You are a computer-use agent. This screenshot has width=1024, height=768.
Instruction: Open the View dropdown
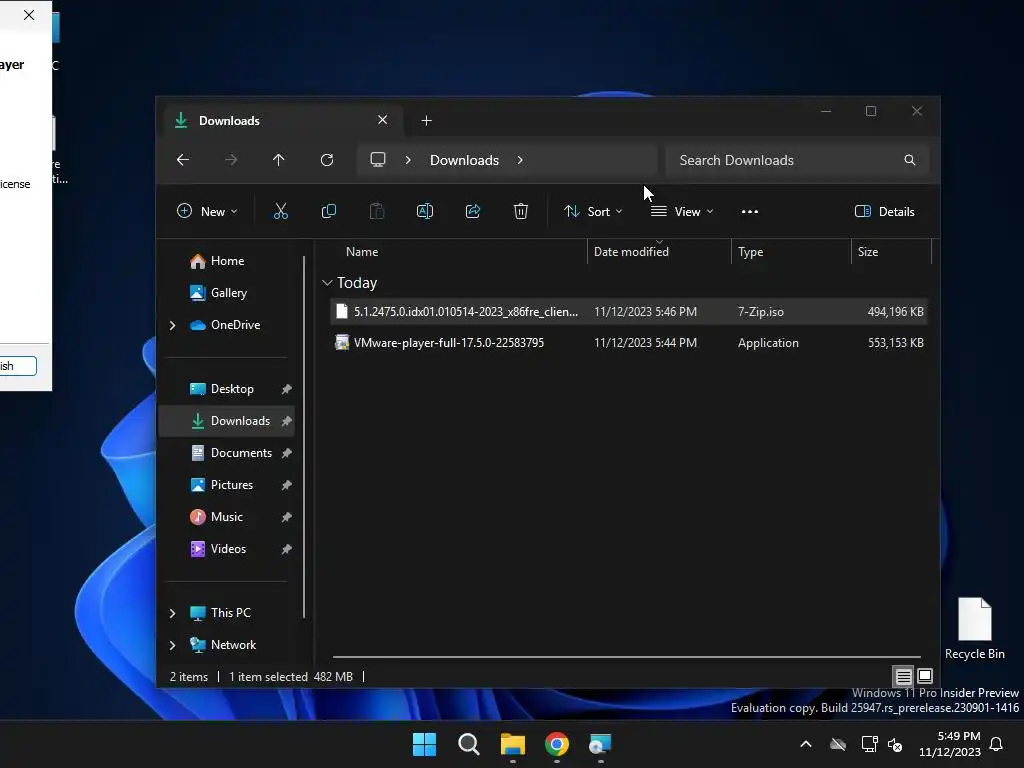682,212
